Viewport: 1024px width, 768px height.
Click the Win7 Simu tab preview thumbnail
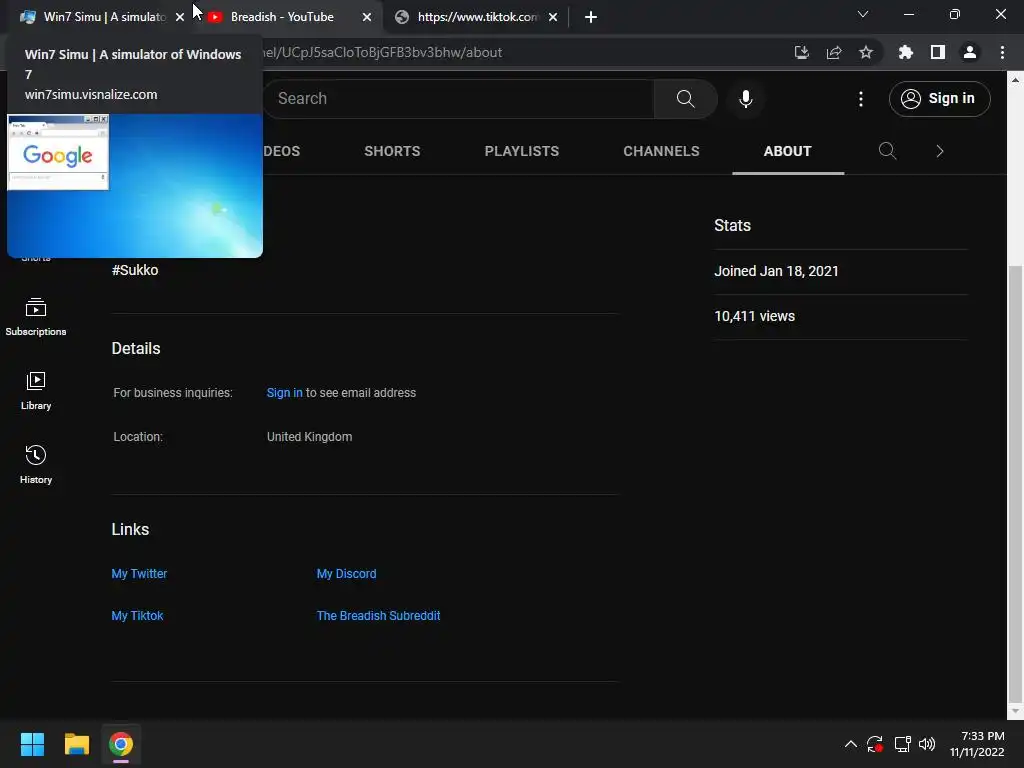(135, 185)
